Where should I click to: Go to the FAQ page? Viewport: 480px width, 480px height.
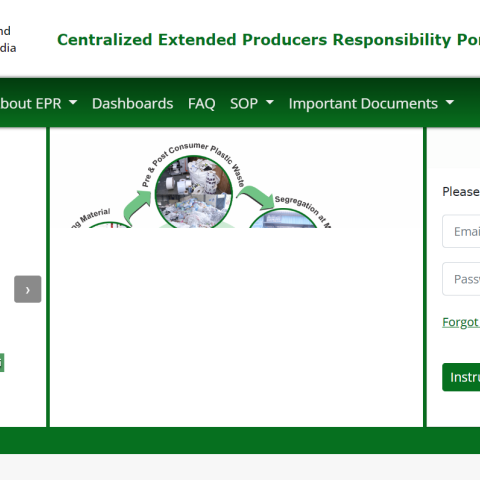click(201, 103)
